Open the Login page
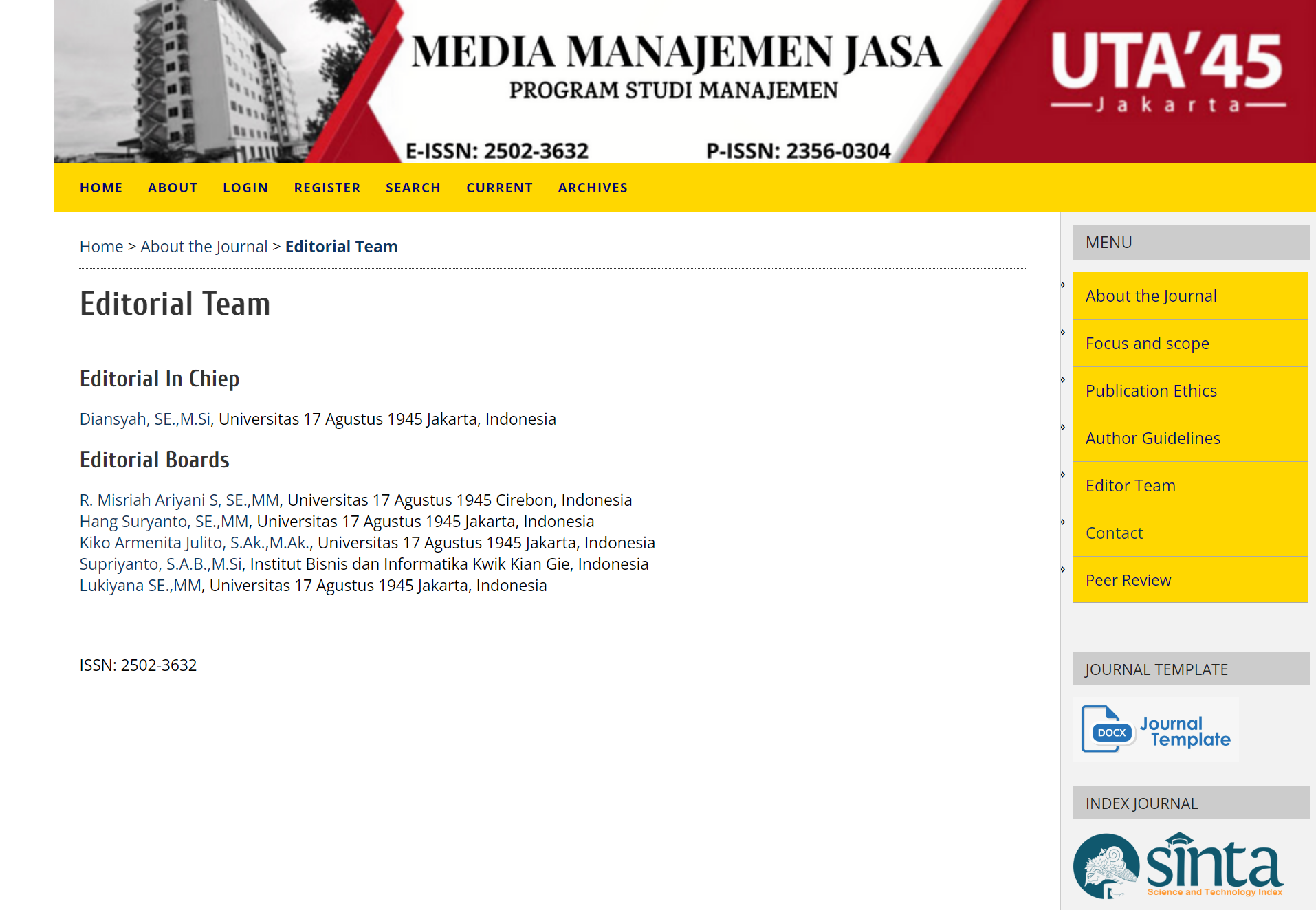The image size is (1316, 910). [245, 188]
